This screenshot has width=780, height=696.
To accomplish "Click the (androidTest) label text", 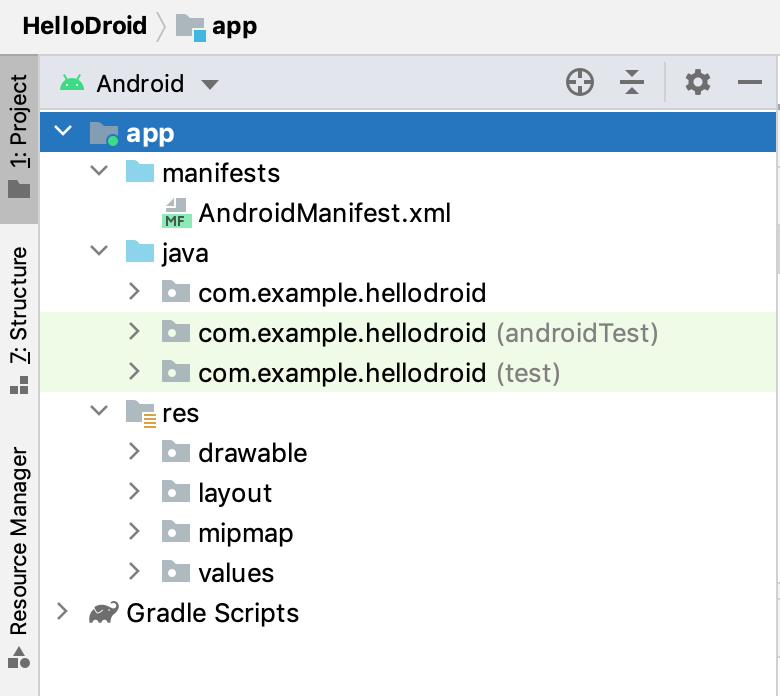I will pos(578,333).
